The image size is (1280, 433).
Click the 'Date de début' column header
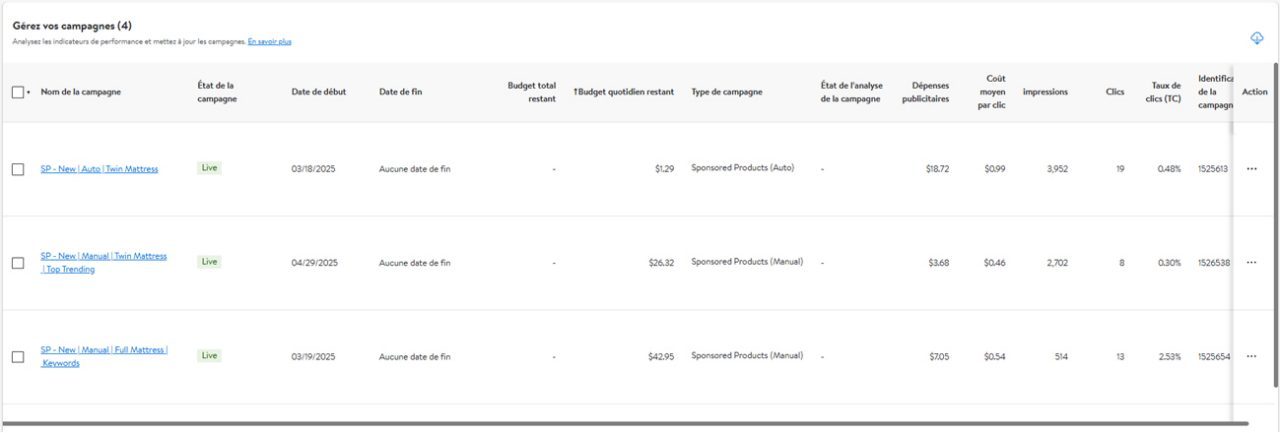point(319,92)
